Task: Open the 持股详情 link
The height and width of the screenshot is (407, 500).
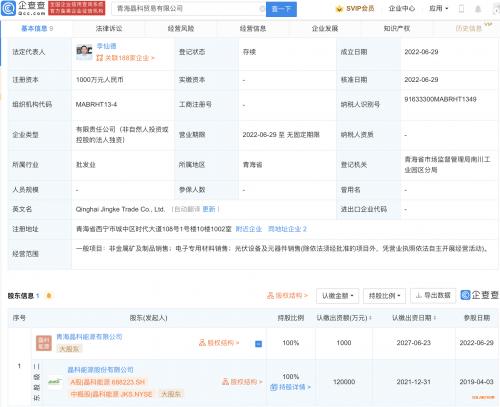Action: click(x=290, y=387)
